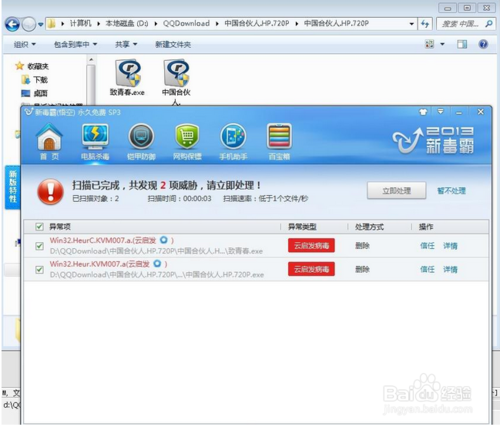Viewport: 500px width, 427px height.
Task: Open the 首页 home icon in 新毒霸
Action: point(49,142)
